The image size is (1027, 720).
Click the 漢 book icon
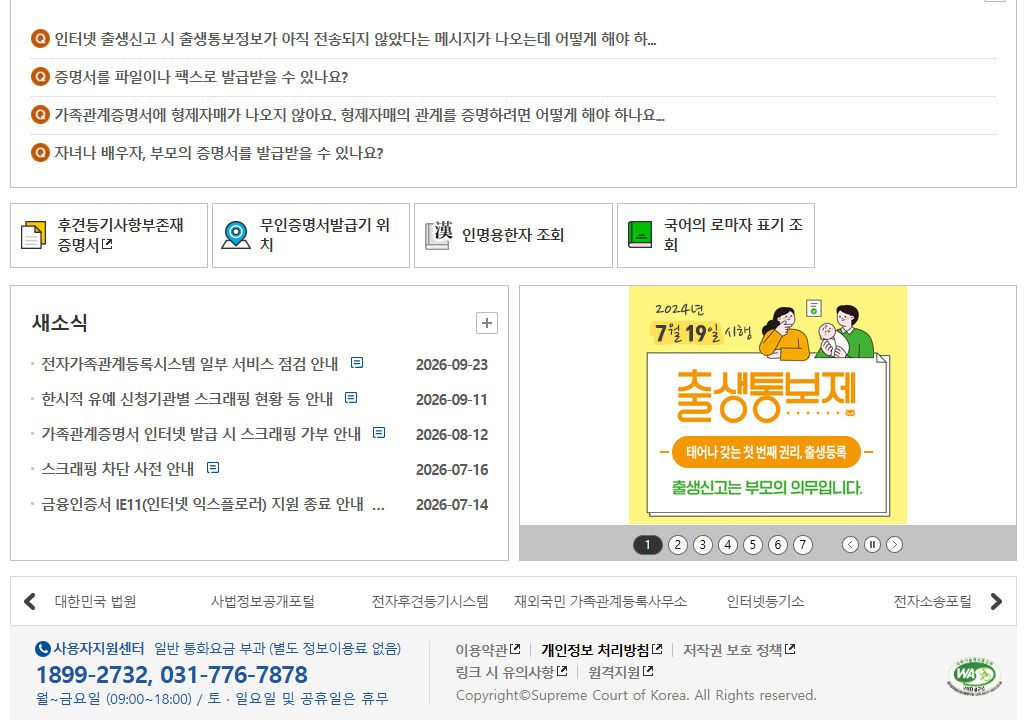[439, 235]
